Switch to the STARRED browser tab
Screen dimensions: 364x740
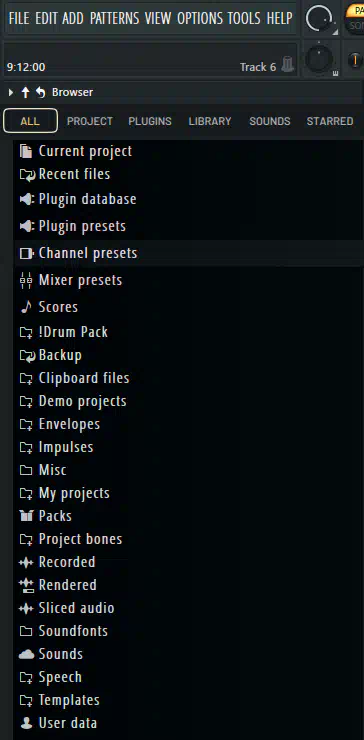tap(330, 121)
